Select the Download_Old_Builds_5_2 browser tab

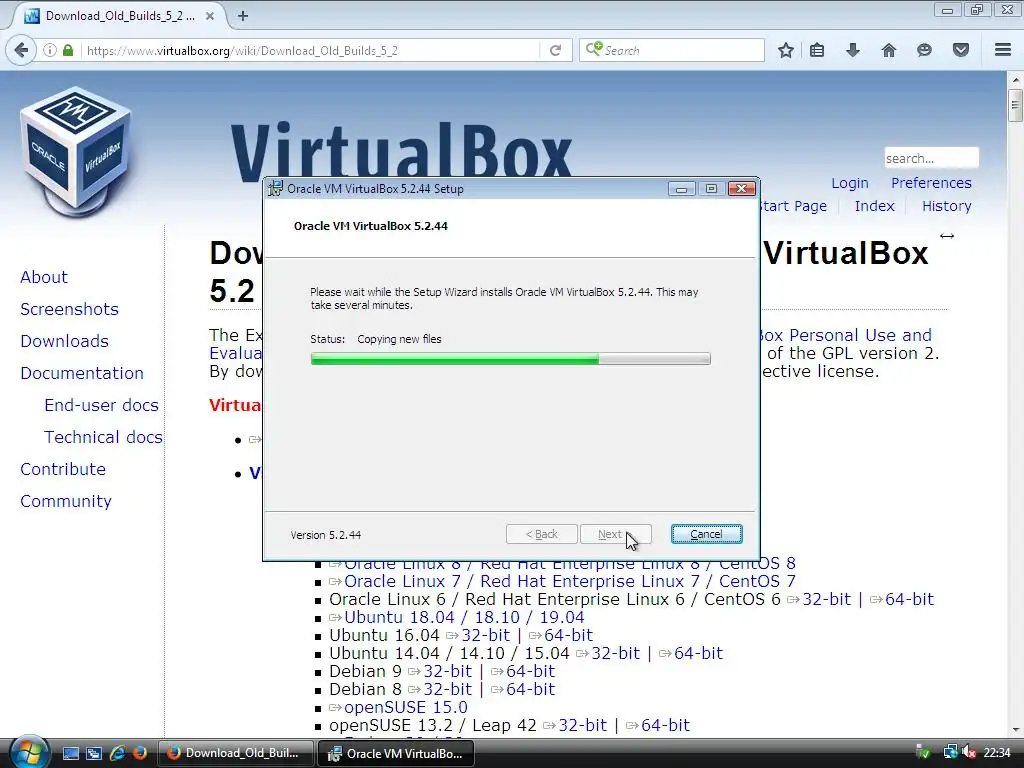coord(118,16)
